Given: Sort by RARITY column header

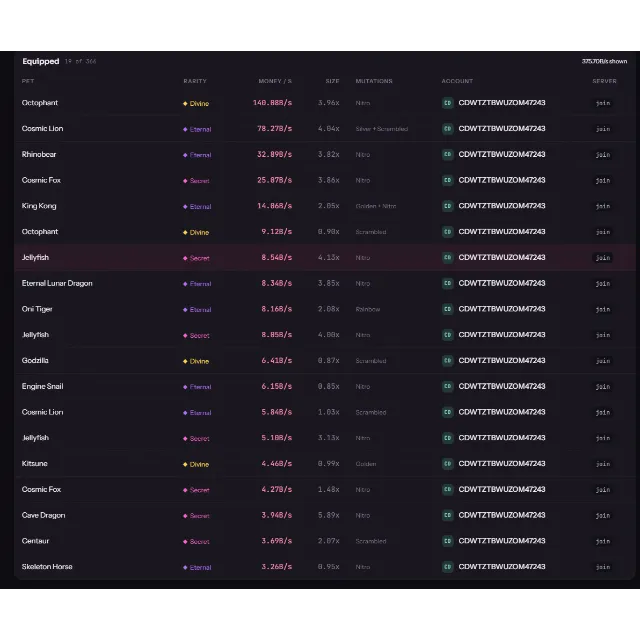Looking at the screenshot, I should point(195,81).
